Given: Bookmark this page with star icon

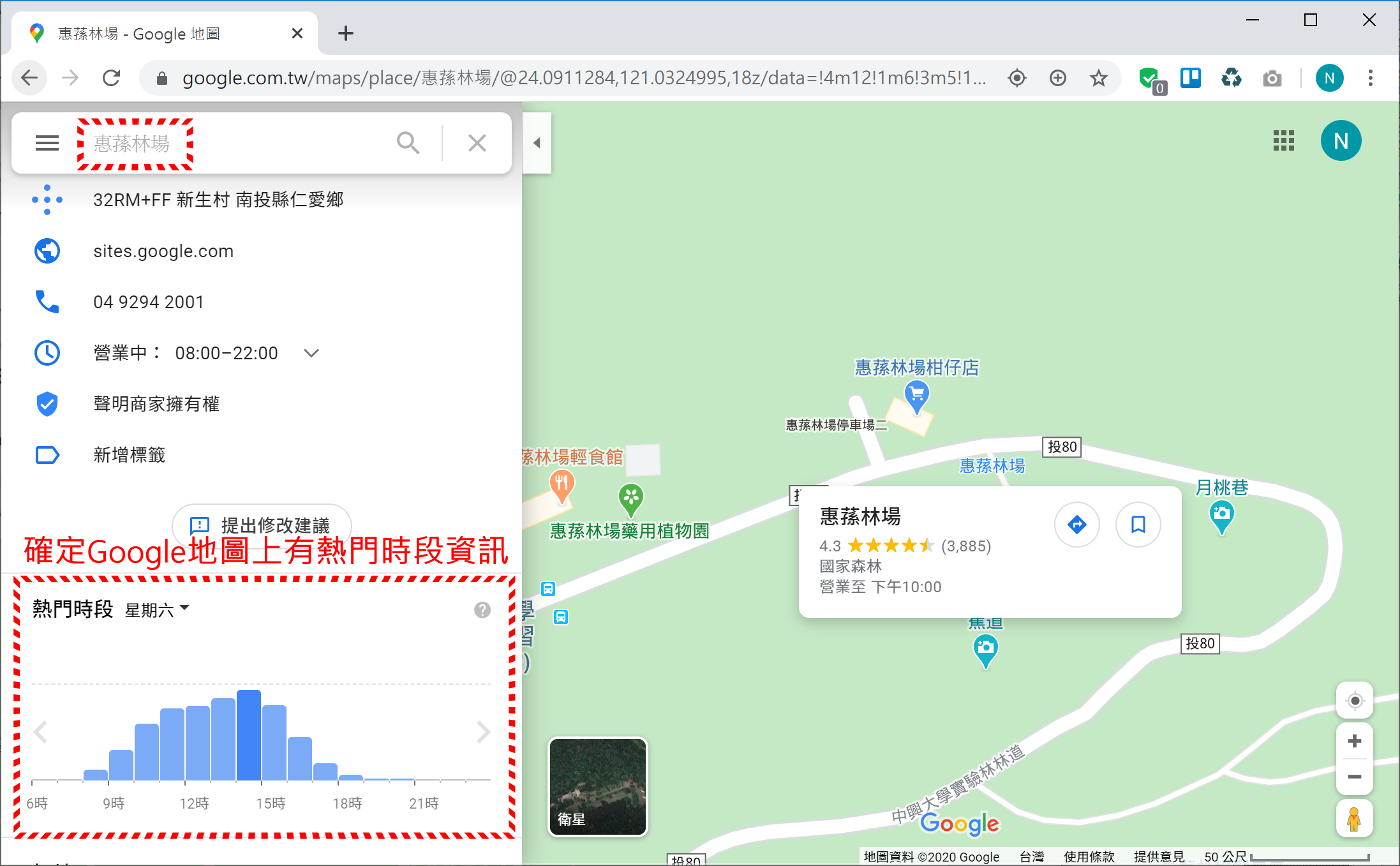Looking at the screenshot, I should (x=1098, y=78).
